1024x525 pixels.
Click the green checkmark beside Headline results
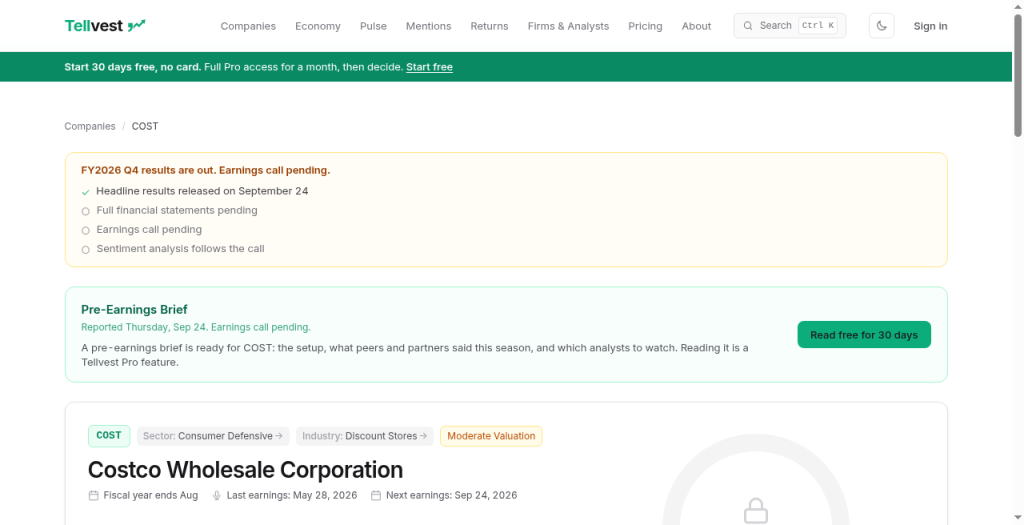click(x=86, y=192)
